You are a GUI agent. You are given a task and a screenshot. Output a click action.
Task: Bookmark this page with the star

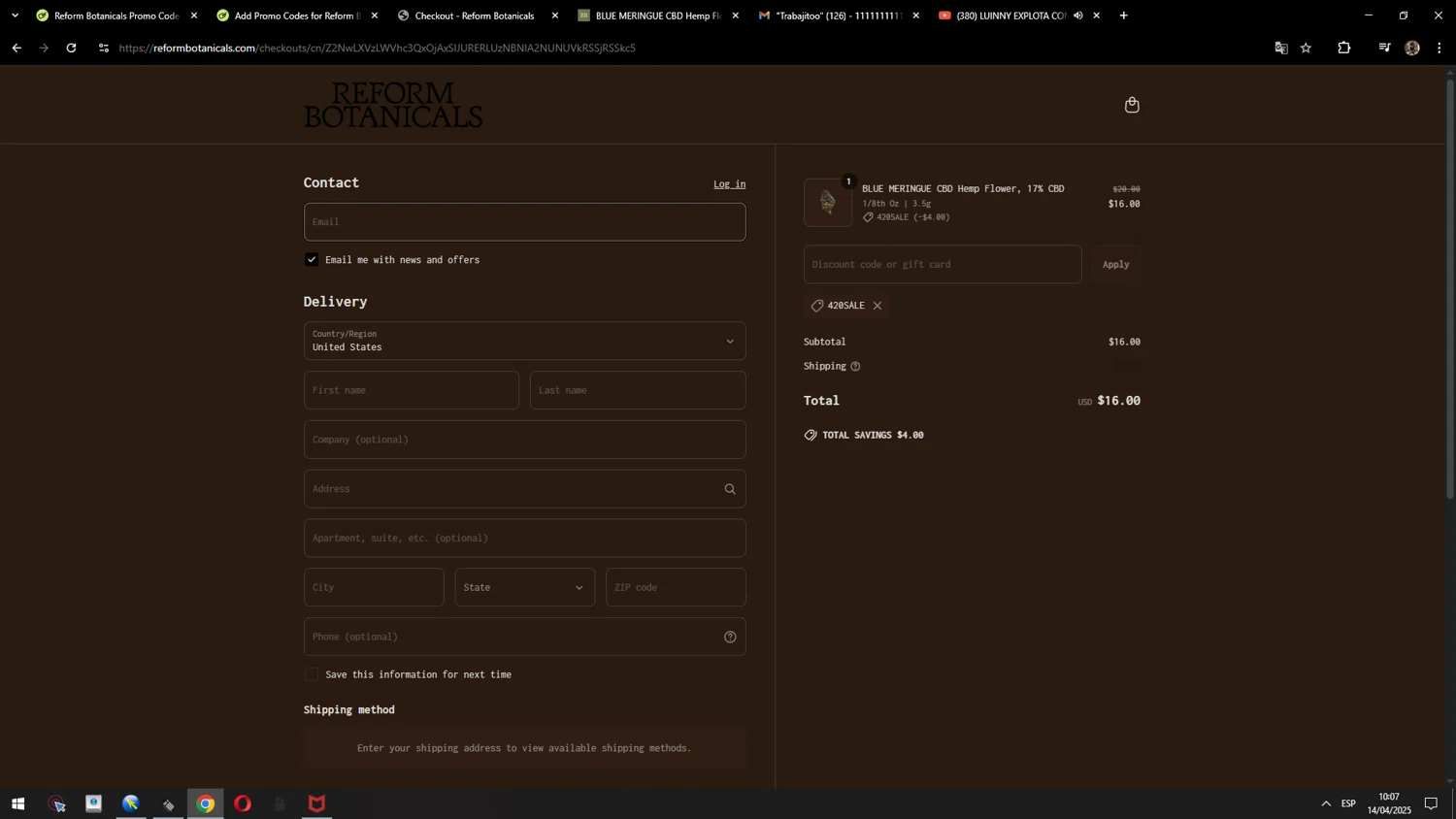click(1307, 48)
